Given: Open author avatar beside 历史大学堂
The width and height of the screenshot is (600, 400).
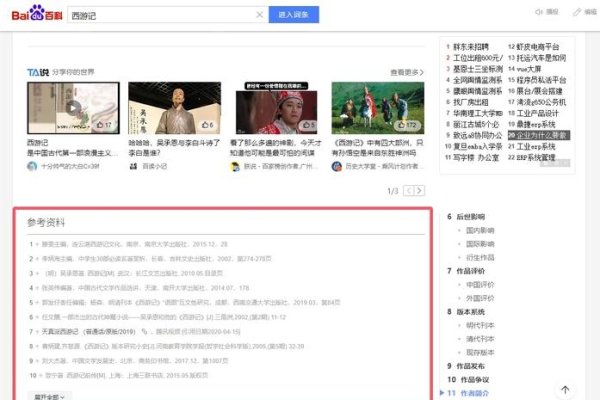Looking at the screenshot, I should point(337,166).
